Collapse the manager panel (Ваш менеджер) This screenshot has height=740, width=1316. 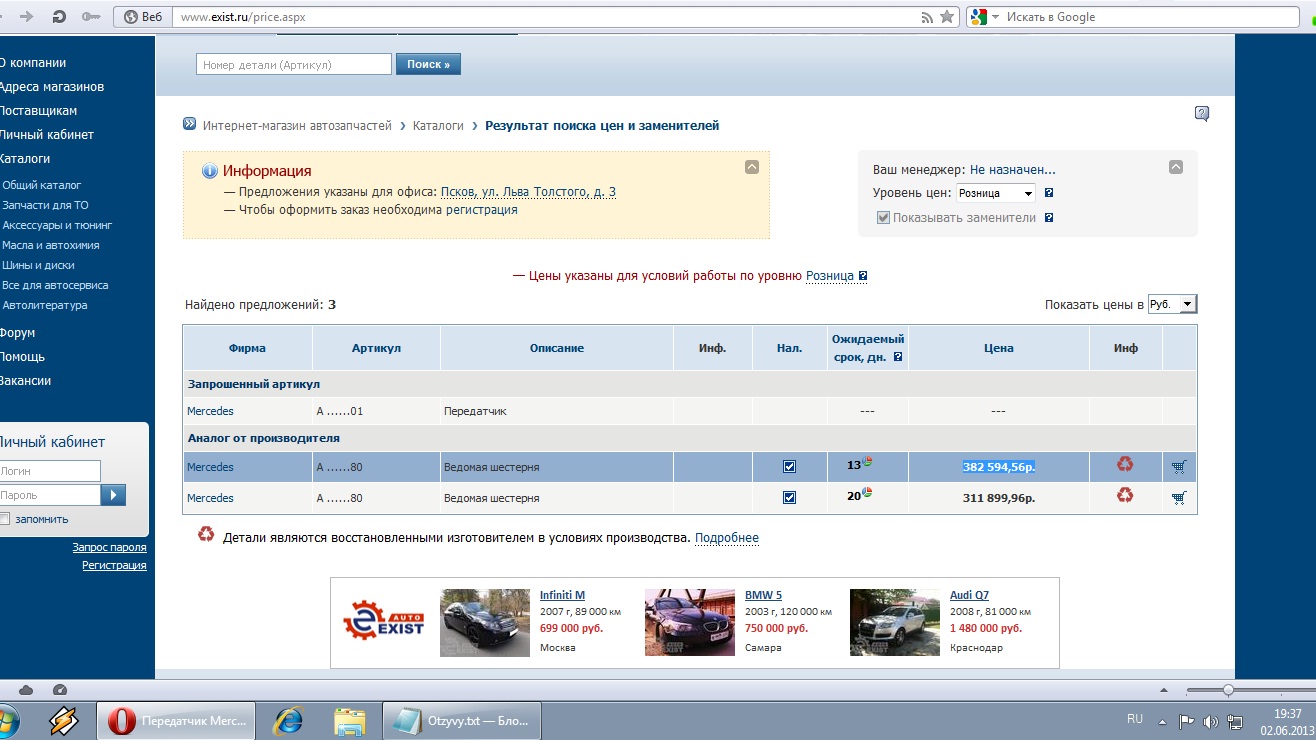(1176, 167)
